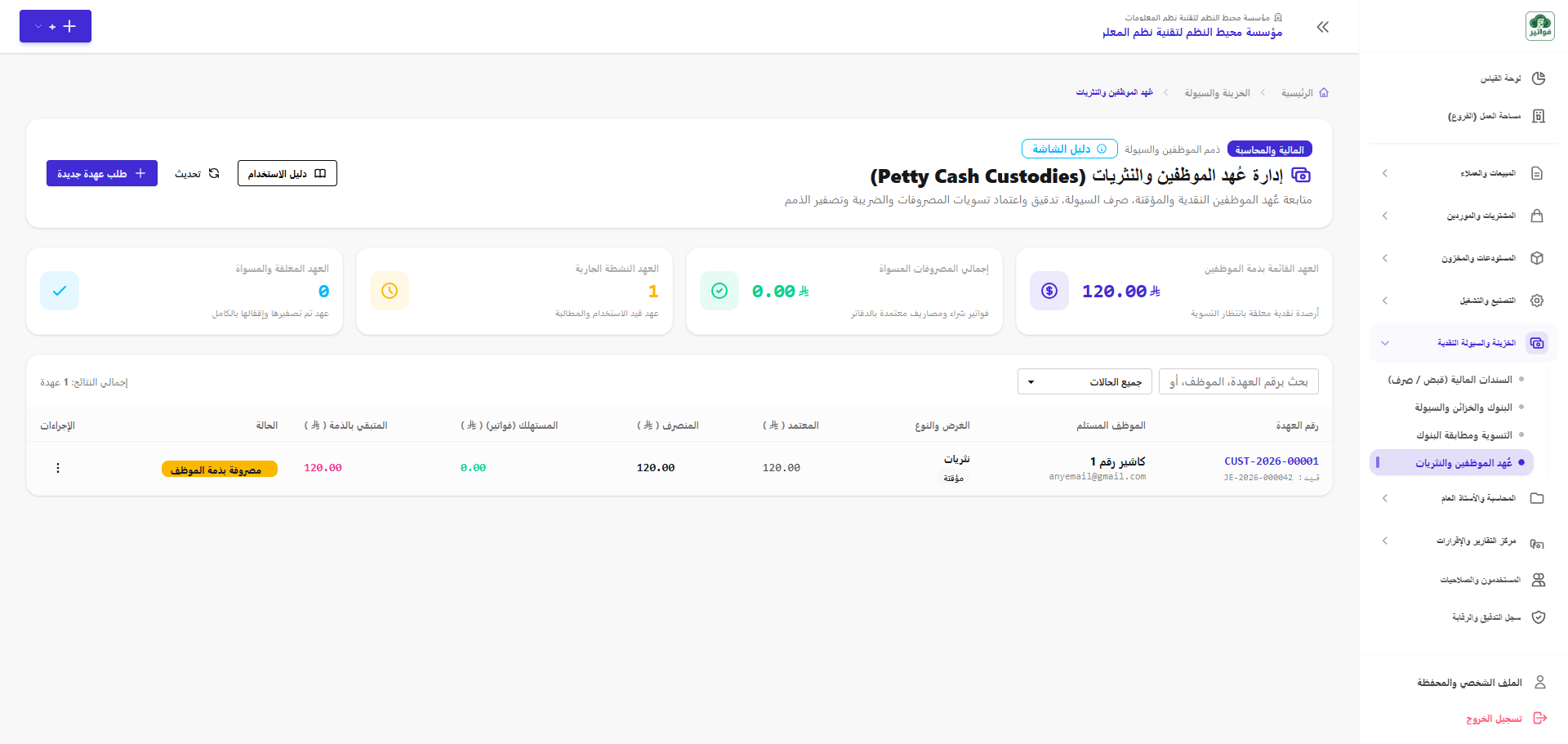This screenshot has height=744, width=1568.
Task: Click the تحديث refresh button
Action: click(197, 173)
